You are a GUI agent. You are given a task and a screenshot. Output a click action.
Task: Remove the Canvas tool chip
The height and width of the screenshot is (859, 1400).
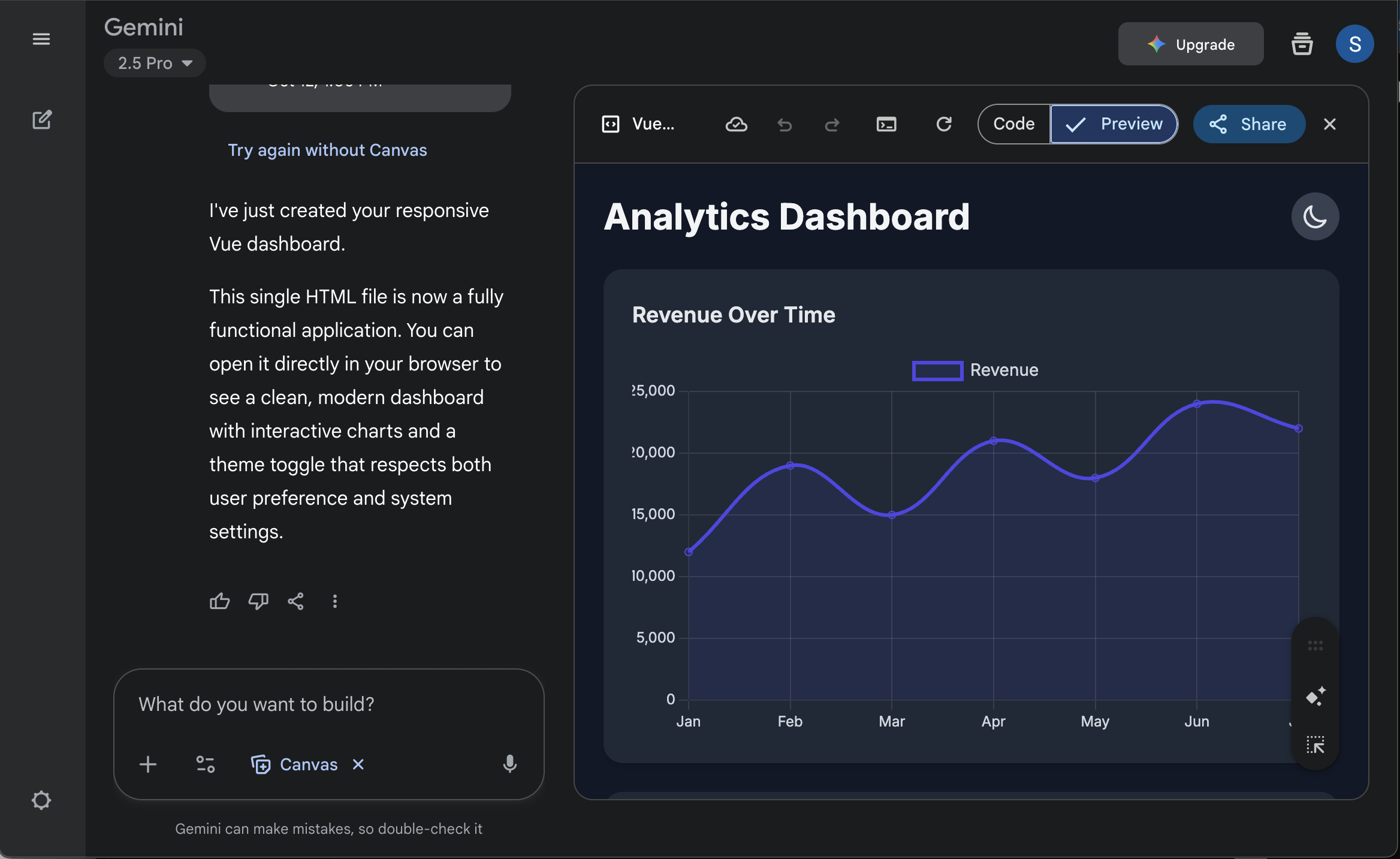358,764
